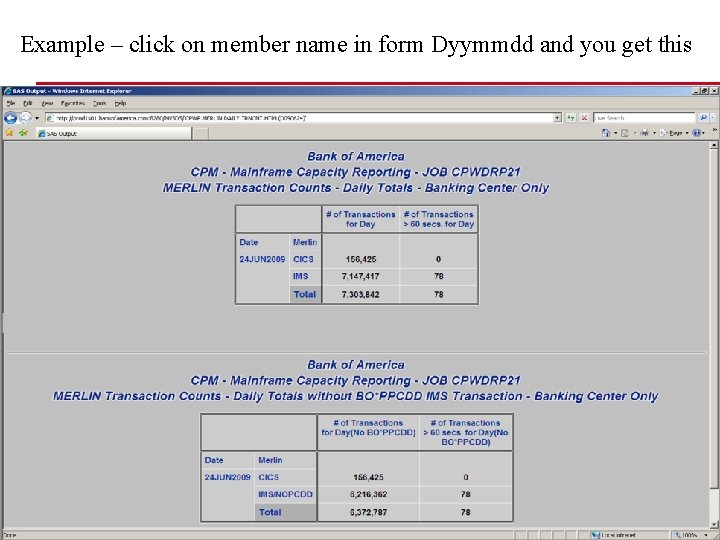
Task: Open the zoom level dropdown arrow
Action: (x=705, y=535)
